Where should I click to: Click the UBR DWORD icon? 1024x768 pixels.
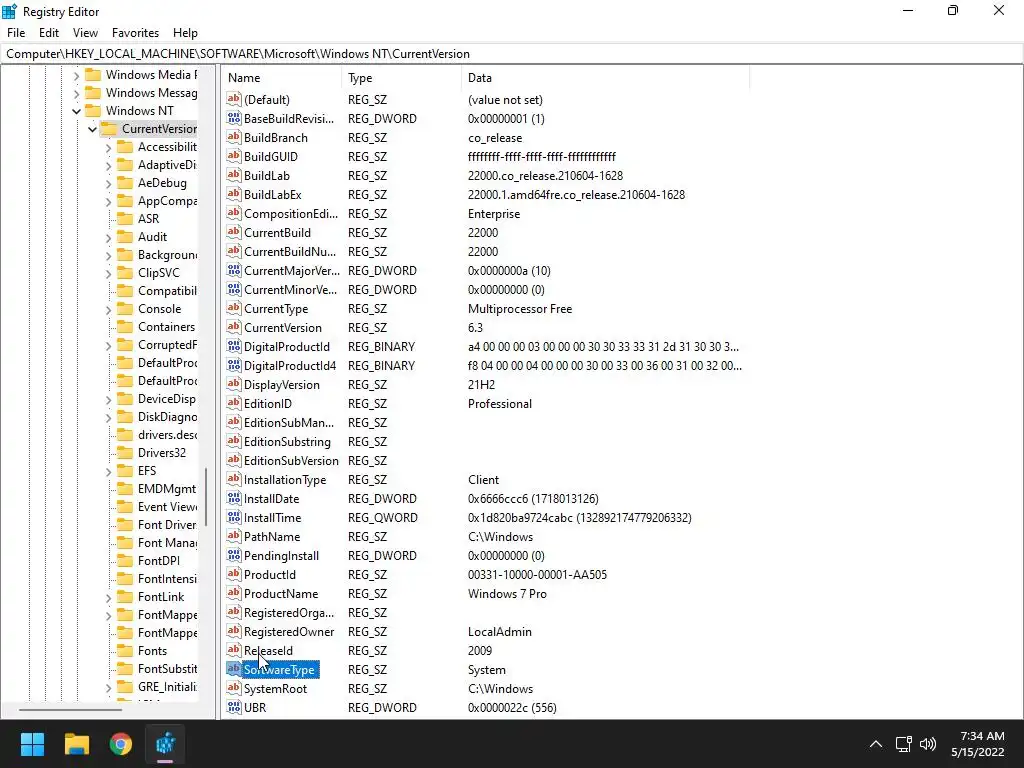click(x=234, y=707)
